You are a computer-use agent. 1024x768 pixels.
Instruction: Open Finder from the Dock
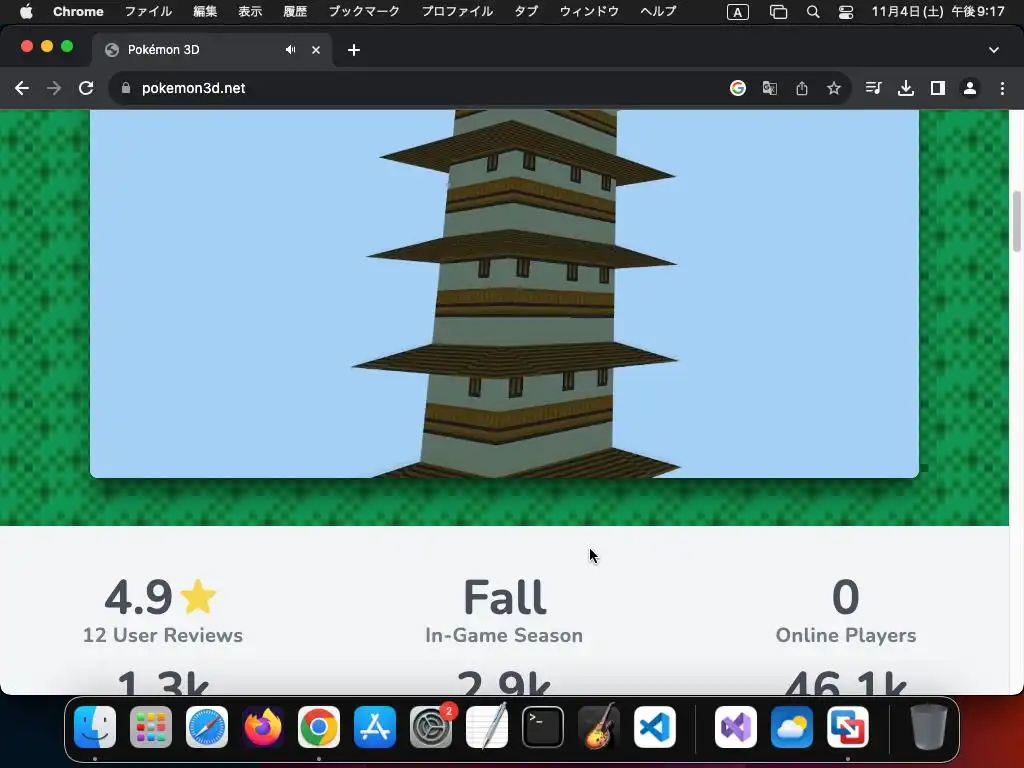pos(95,727)
